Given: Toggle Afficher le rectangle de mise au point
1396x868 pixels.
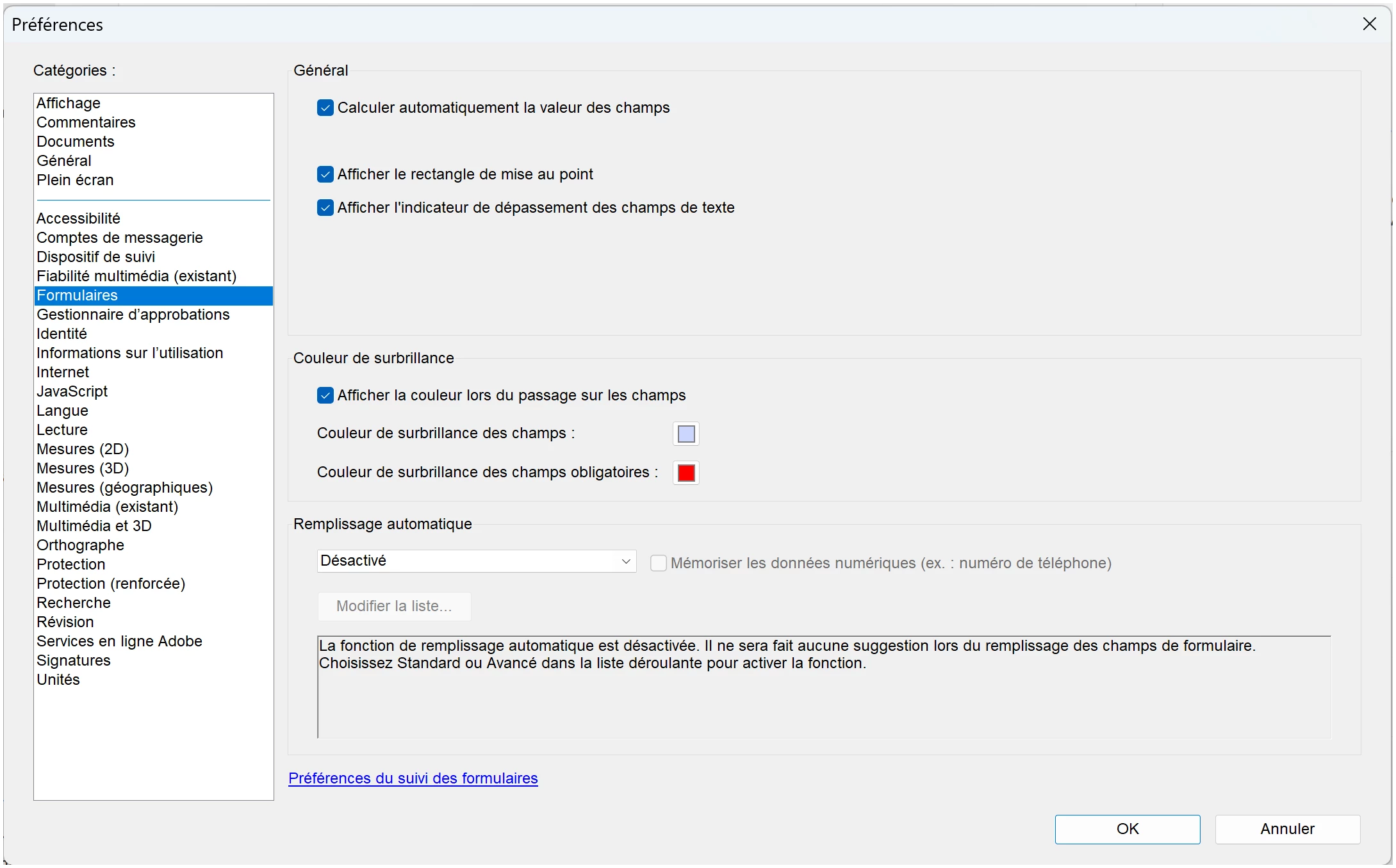Looking at the screenshot, I should click(325, 174).
